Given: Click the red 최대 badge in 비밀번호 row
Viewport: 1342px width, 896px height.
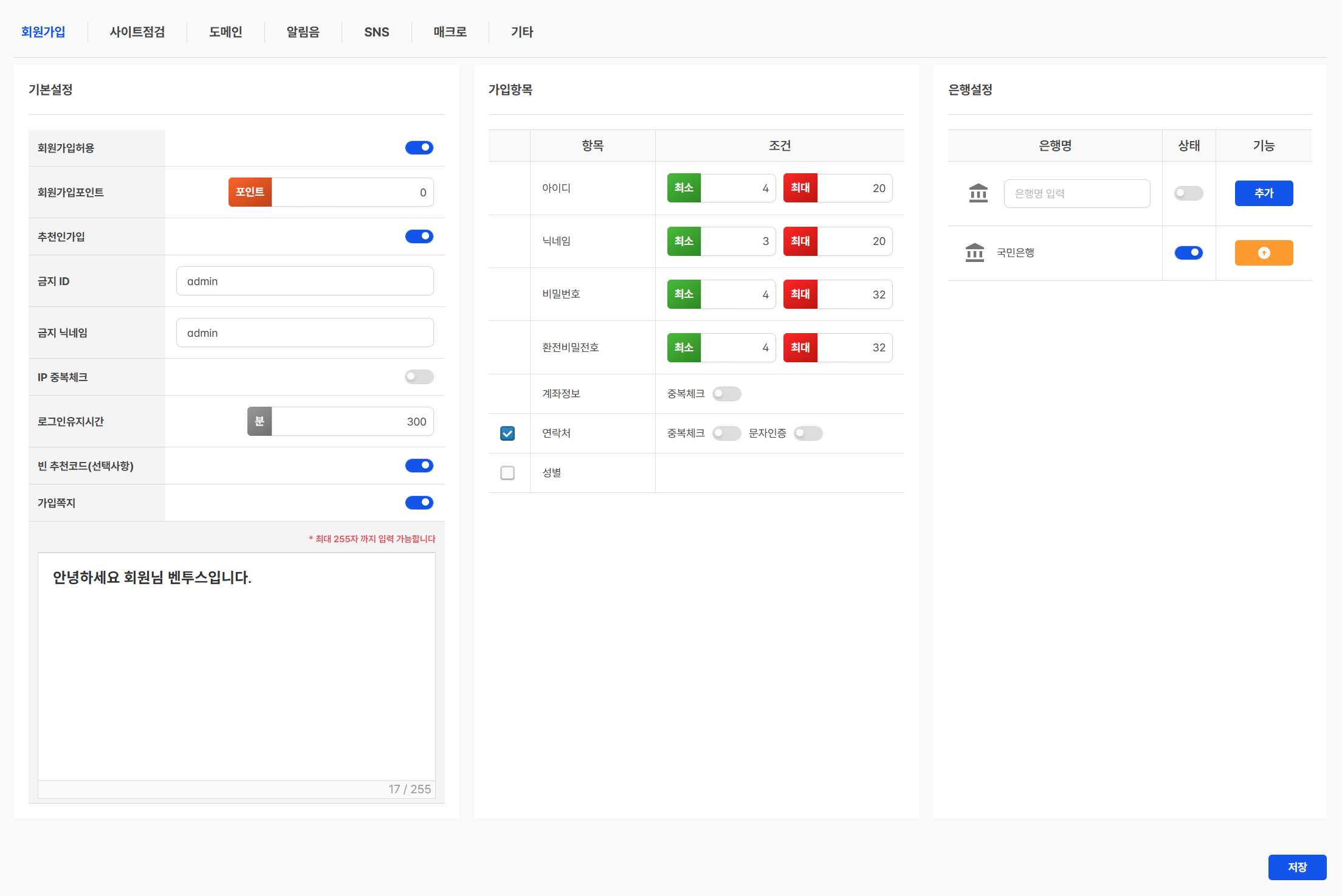Looking at the screenshot, I should click(x=800, y=294).
